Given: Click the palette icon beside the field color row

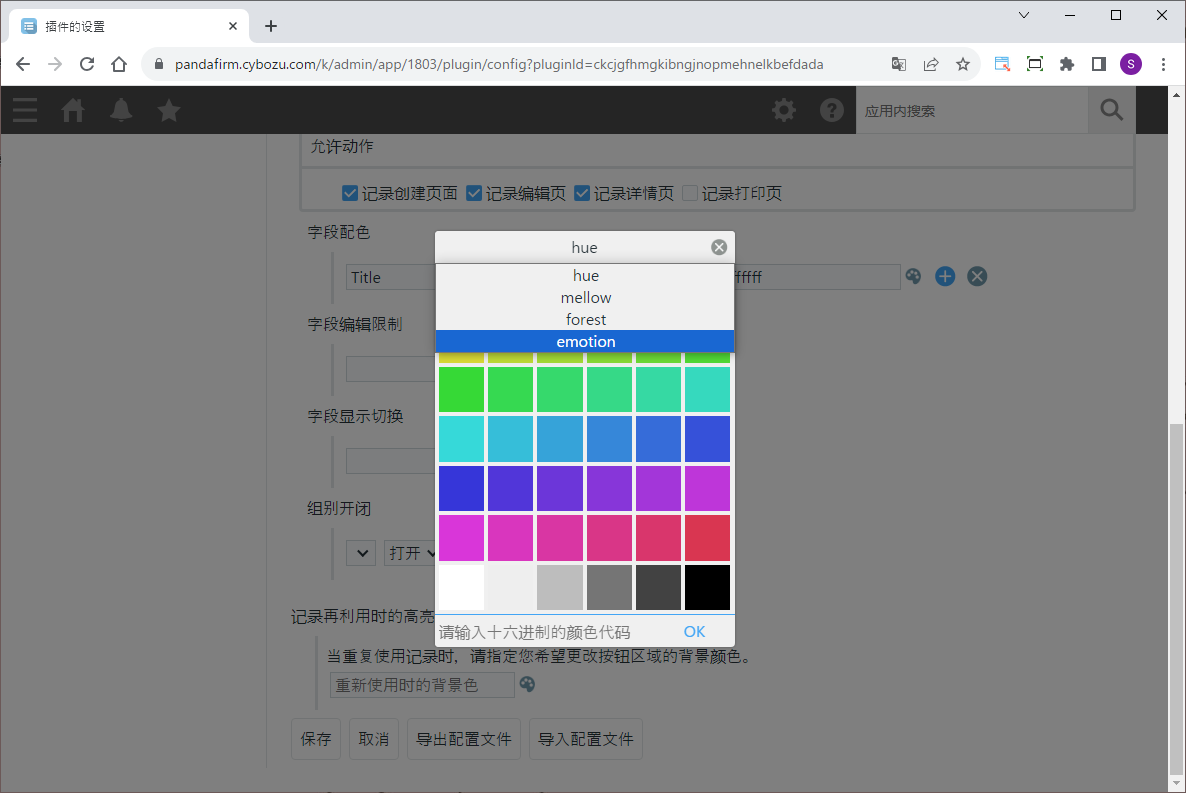Looking at the screenshot, I should click(x=913, y=277).
